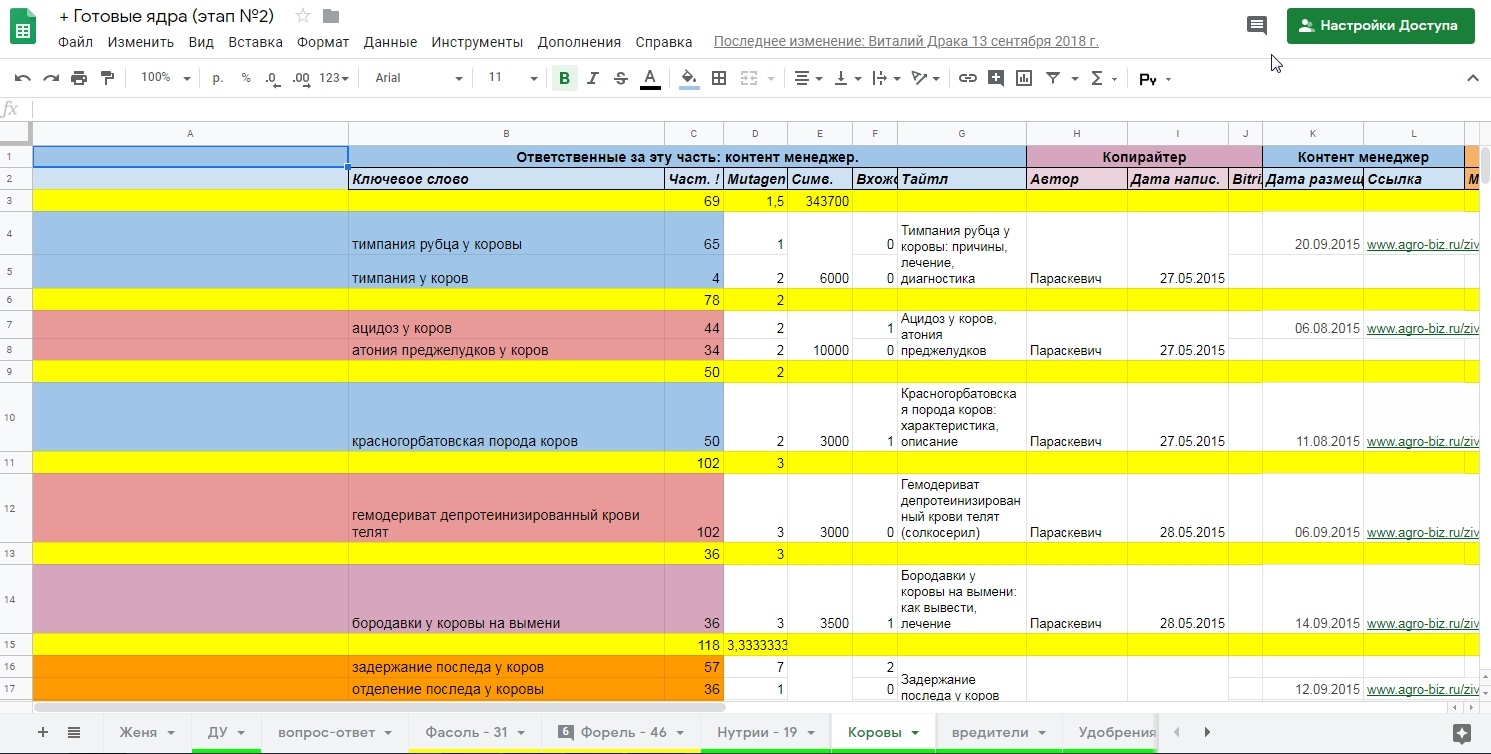This screenshot has width=1491, height=754.
Task: Toggle italic formatting
Action: pos(593,78)
